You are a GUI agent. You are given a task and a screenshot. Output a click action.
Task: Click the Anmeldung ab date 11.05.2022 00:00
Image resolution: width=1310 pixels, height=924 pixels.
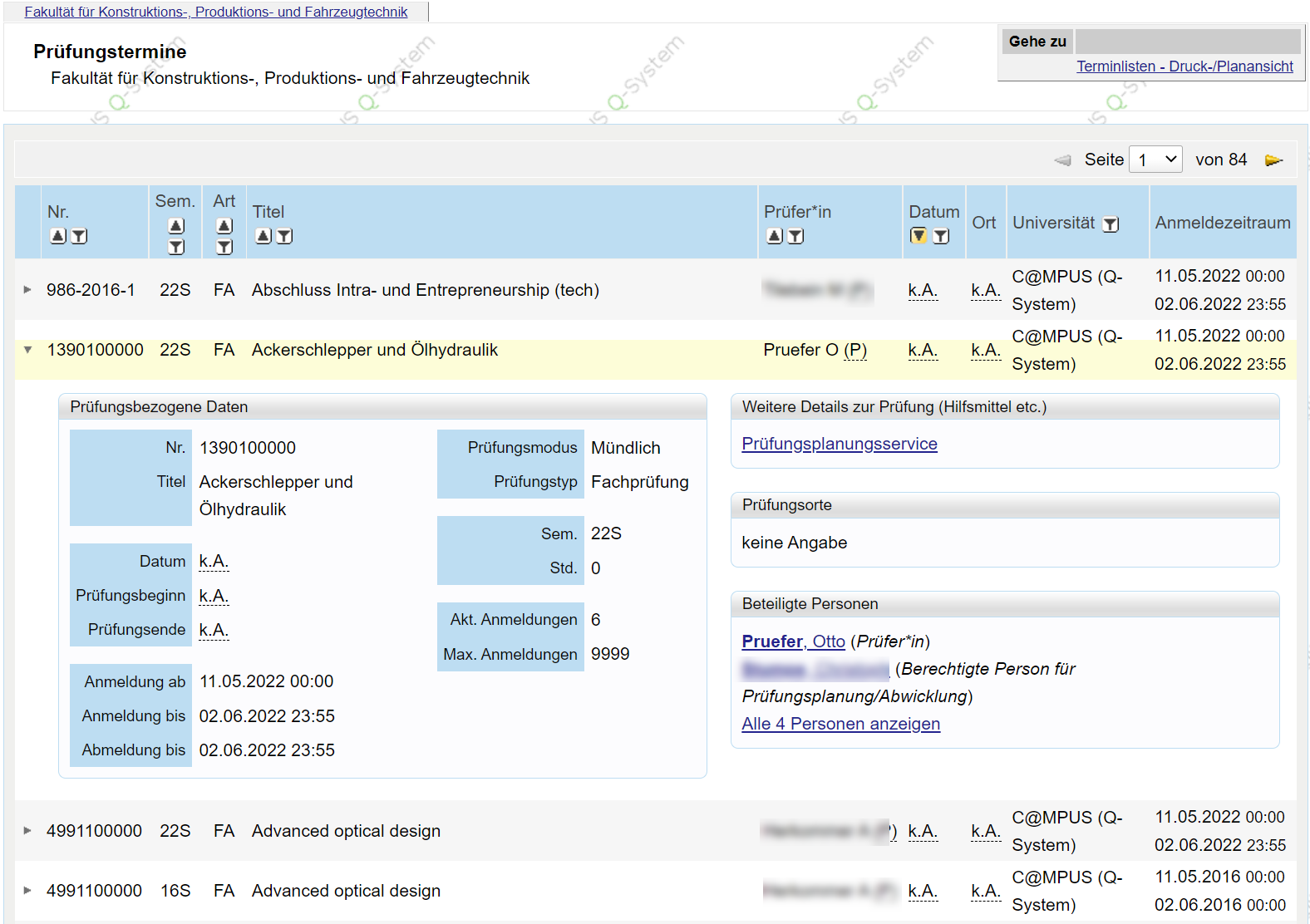(x=266, y=681)
